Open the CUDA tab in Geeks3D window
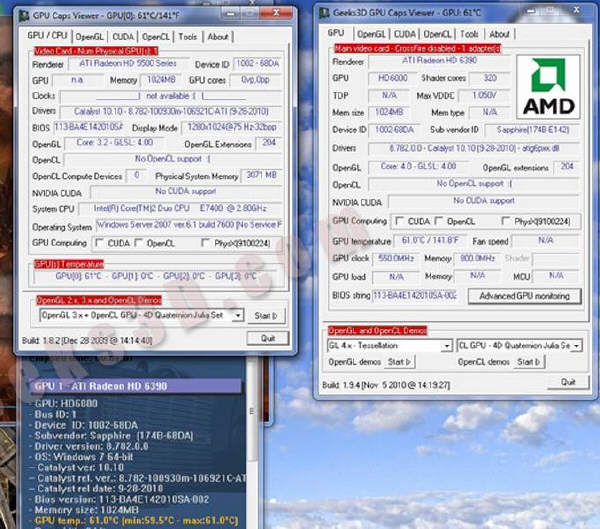 click(x=404, y=34)
